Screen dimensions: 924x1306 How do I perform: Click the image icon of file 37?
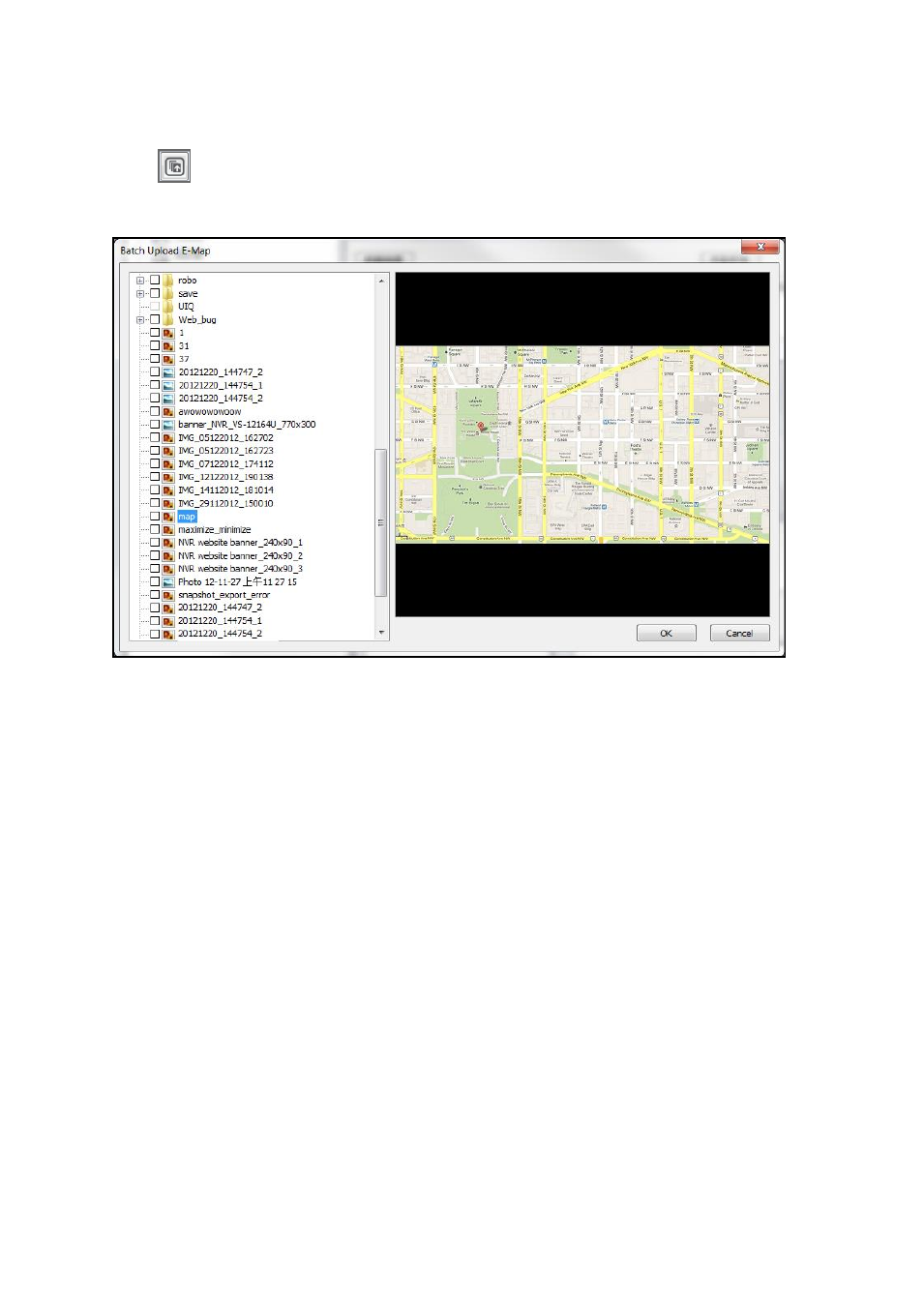tap(168, 359)
